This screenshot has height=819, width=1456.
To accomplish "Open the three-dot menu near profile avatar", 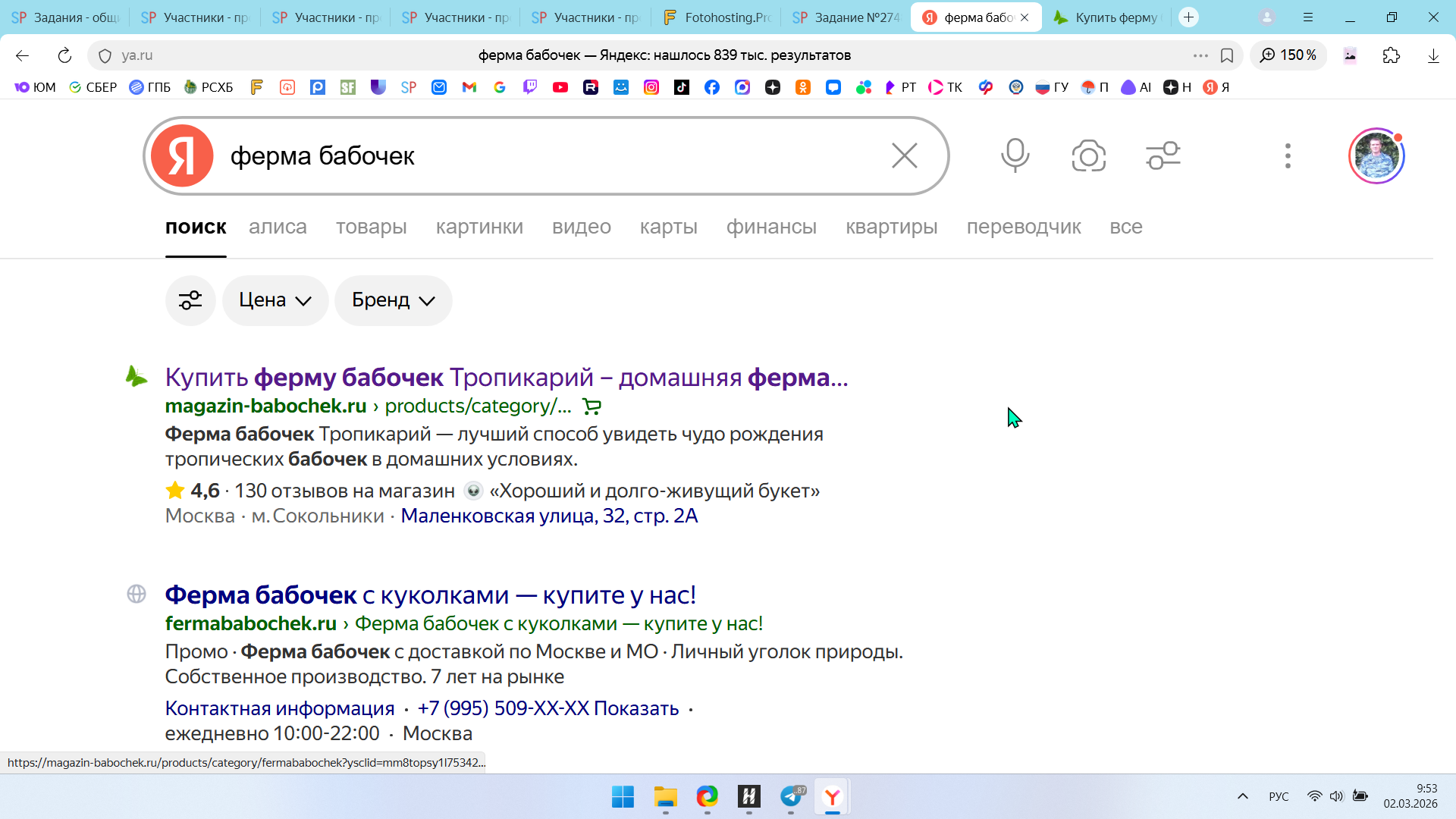I will (1287, 155).
